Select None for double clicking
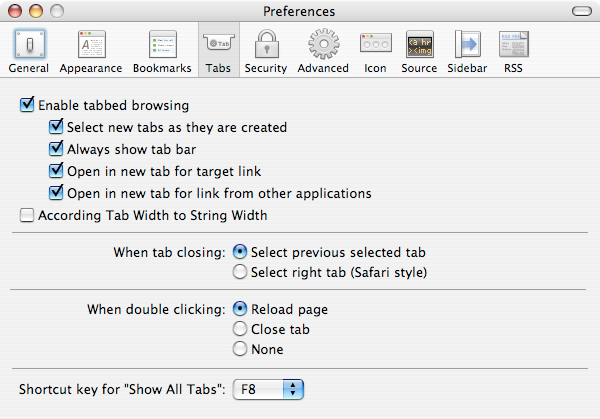Image resolution: width=600 pixels, height=419 pixels. (x=240, y=349)
